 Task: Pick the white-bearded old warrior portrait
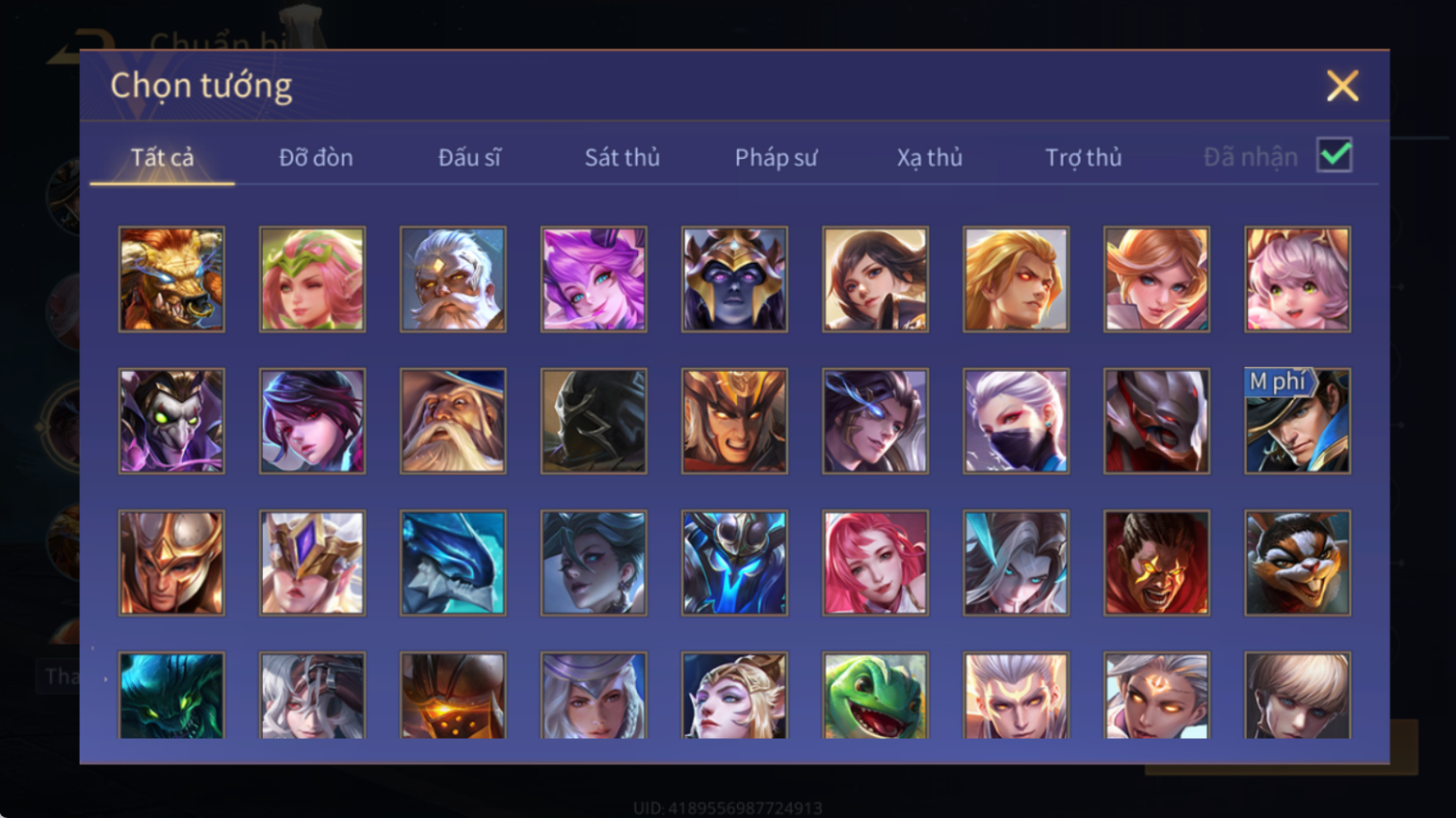[x=453, y=279]
